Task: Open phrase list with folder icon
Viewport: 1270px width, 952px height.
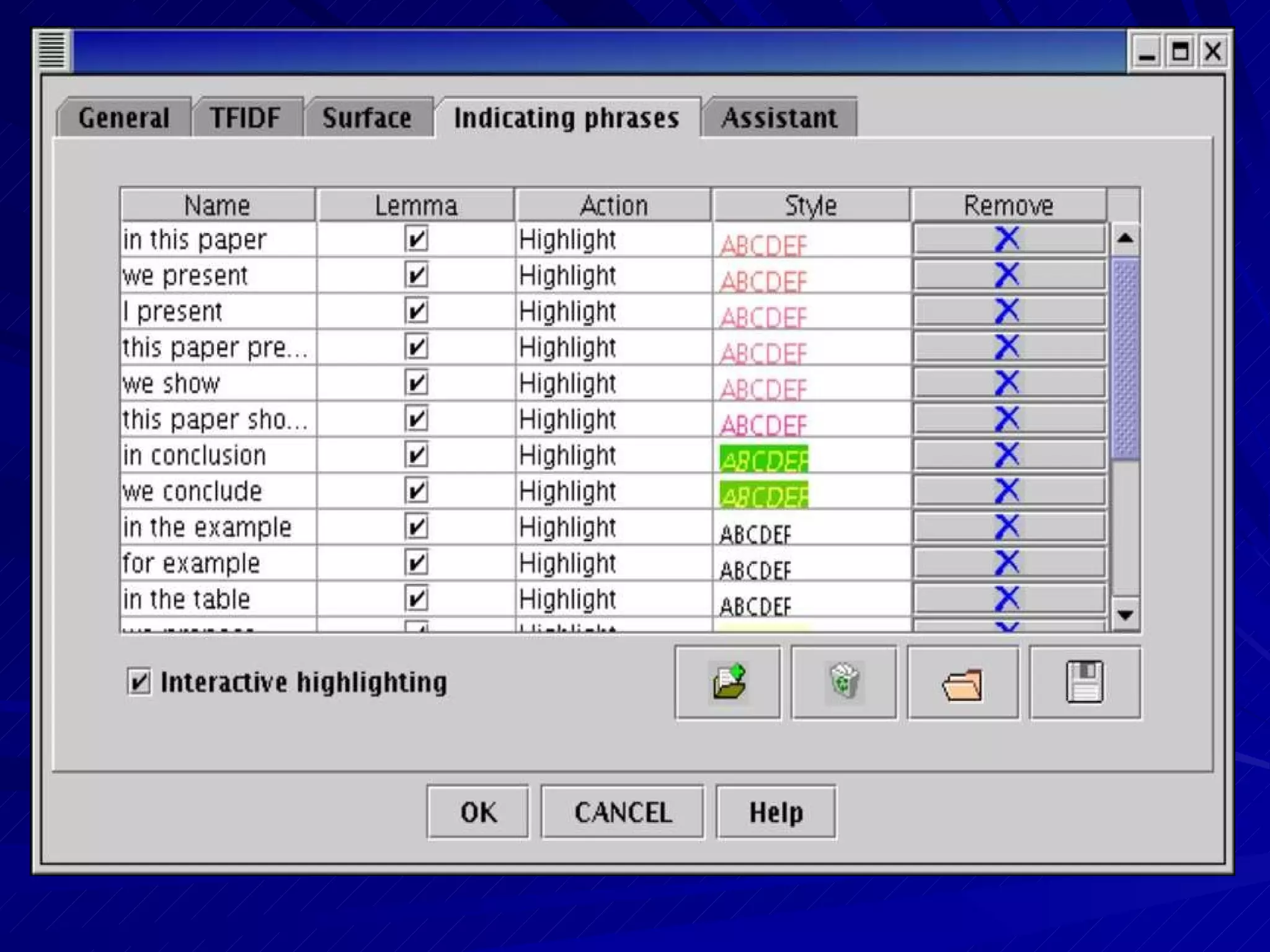Action: (x=962, y=682)
